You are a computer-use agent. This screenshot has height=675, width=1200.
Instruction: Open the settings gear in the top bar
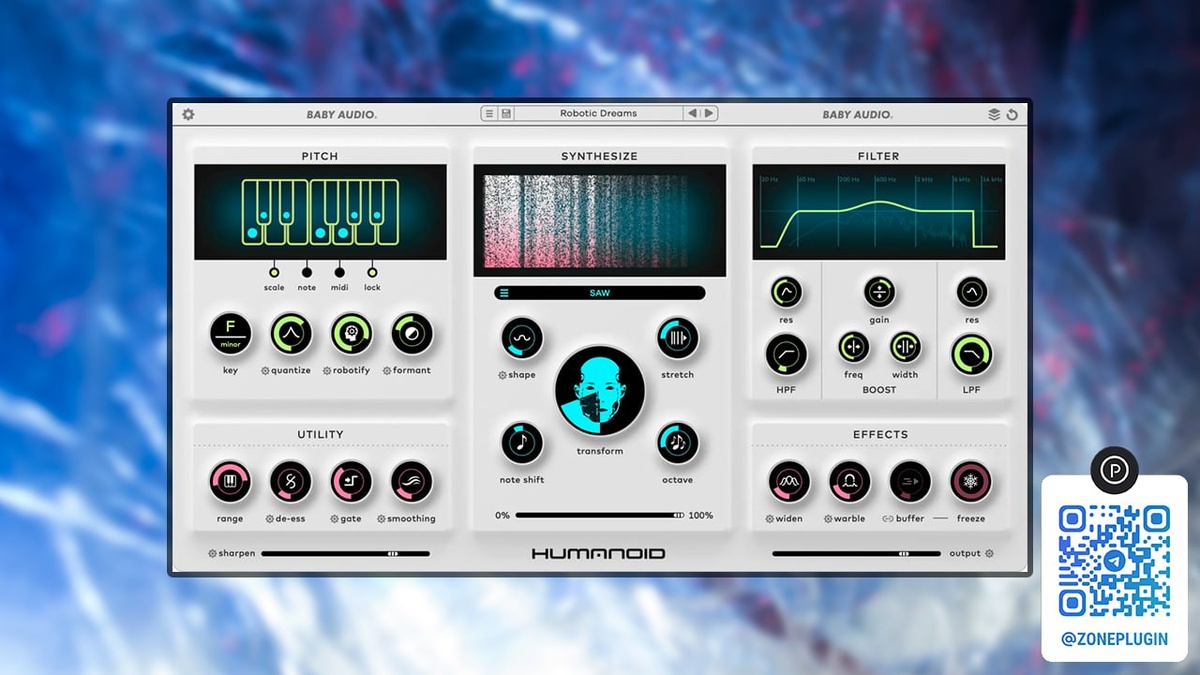coord(188,114)
